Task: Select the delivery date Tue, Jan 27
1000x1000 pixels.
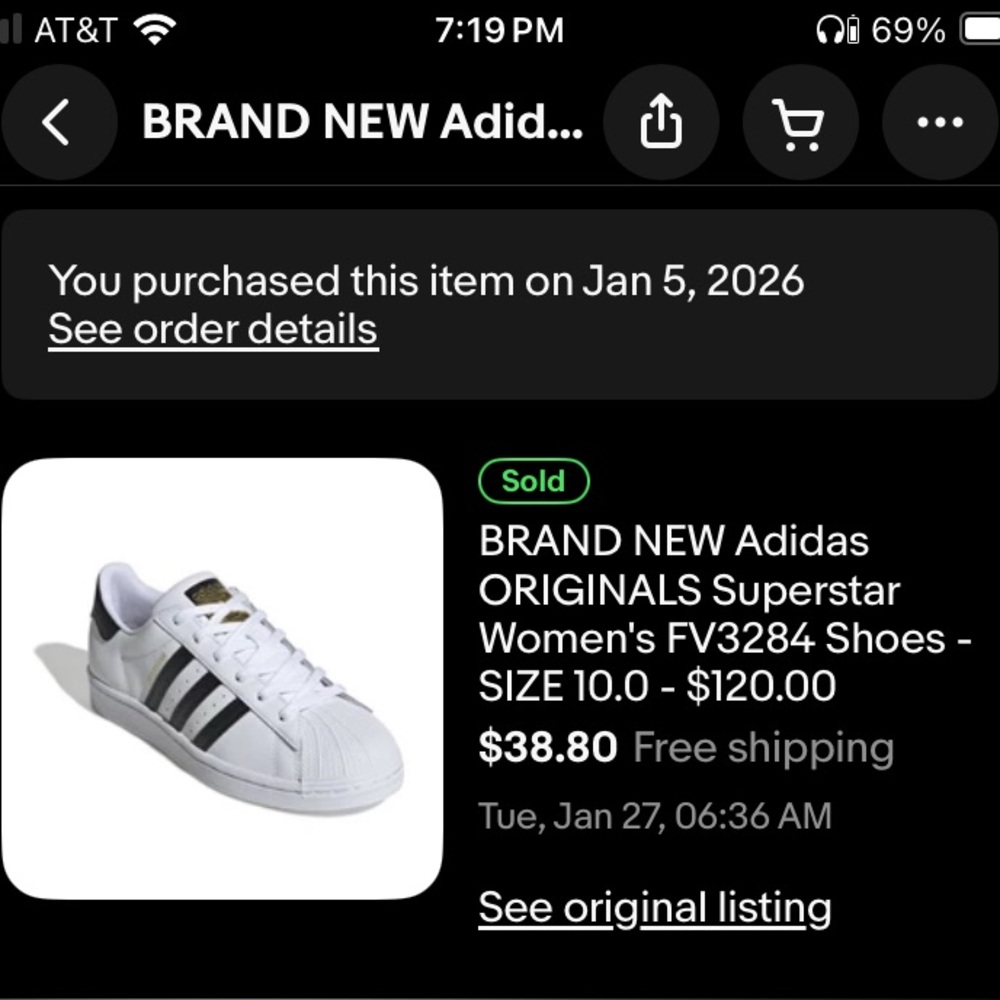Action: click(x=654, y=816)
